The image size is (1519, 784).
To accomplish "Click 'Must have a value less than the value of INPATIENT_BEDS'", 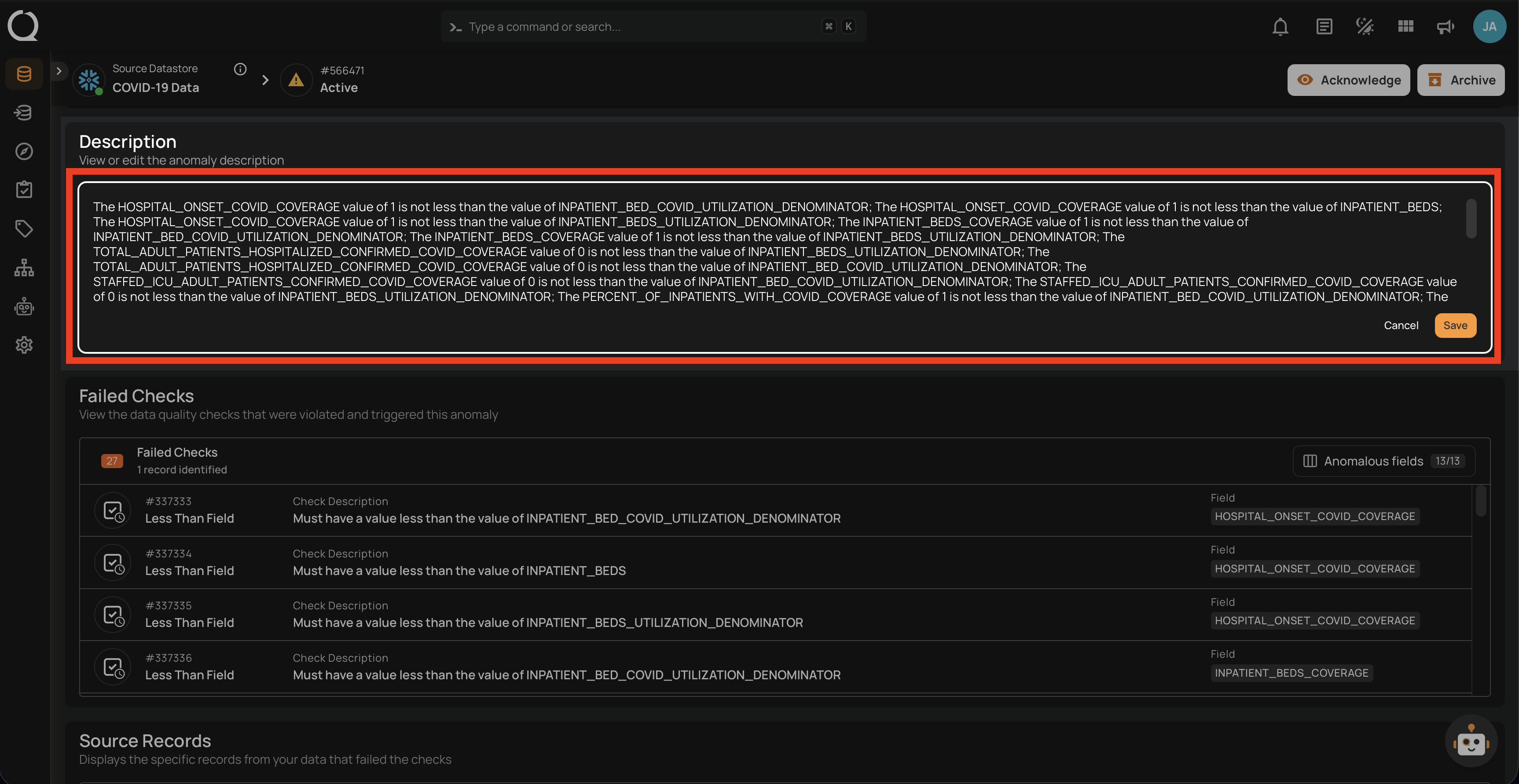I will 459,571.
